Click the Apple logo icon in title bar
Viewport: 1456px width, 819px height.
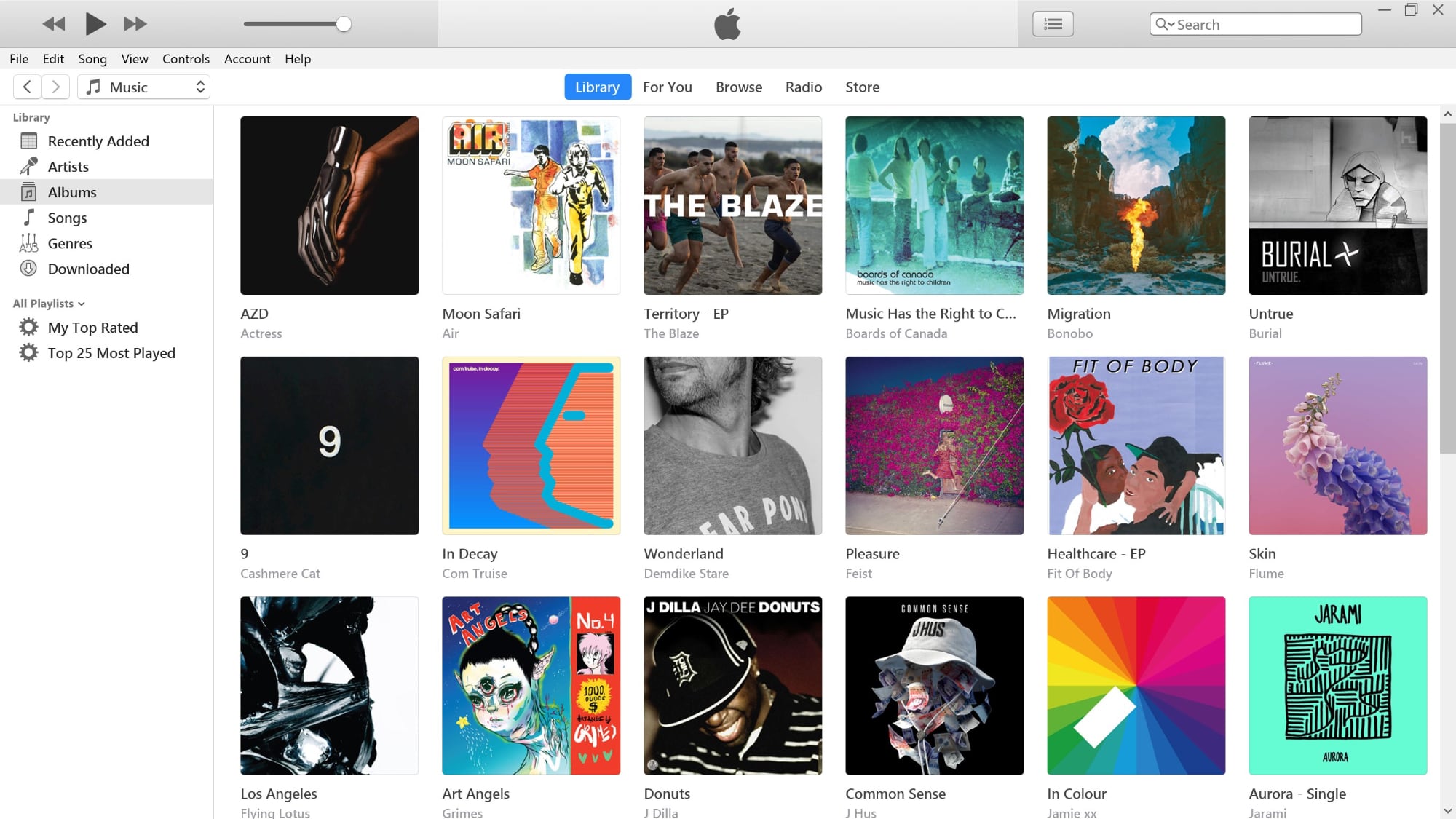[x=728, y=24]
